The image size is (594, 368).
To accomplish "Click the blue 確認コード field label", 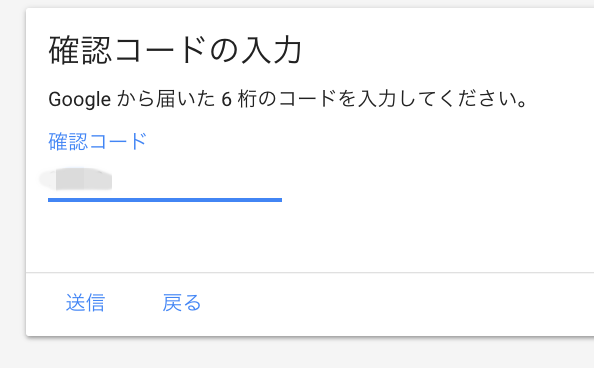I will [97, 141].
